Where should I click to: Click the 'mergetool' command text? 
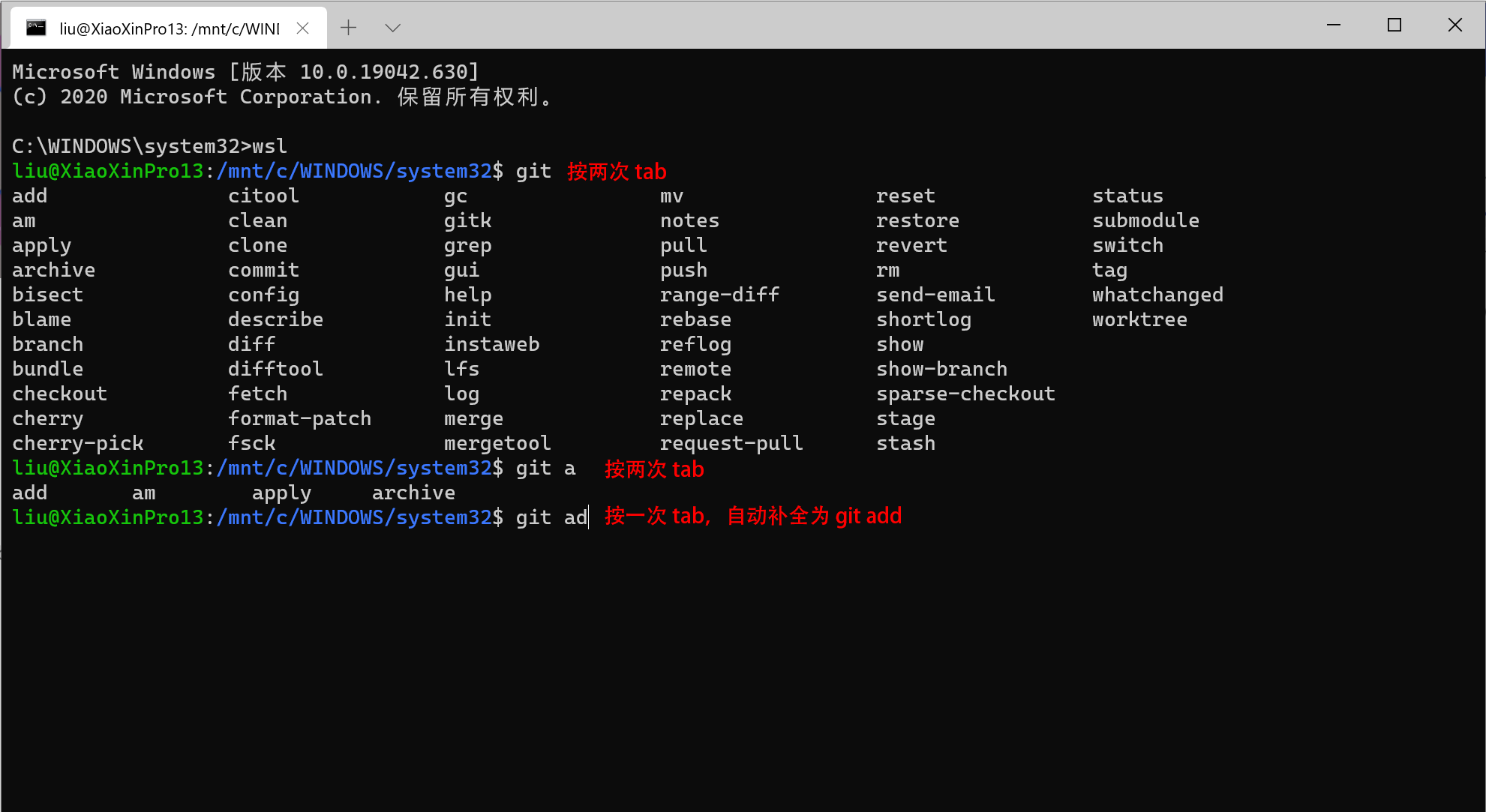[498, 443]
